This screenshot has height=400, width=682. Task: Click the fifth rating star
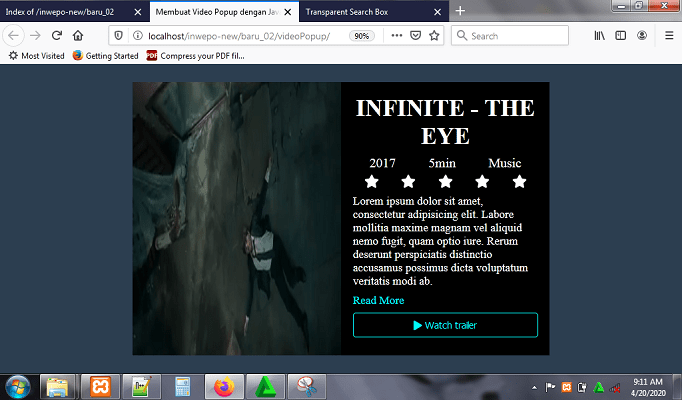(519, 181)
